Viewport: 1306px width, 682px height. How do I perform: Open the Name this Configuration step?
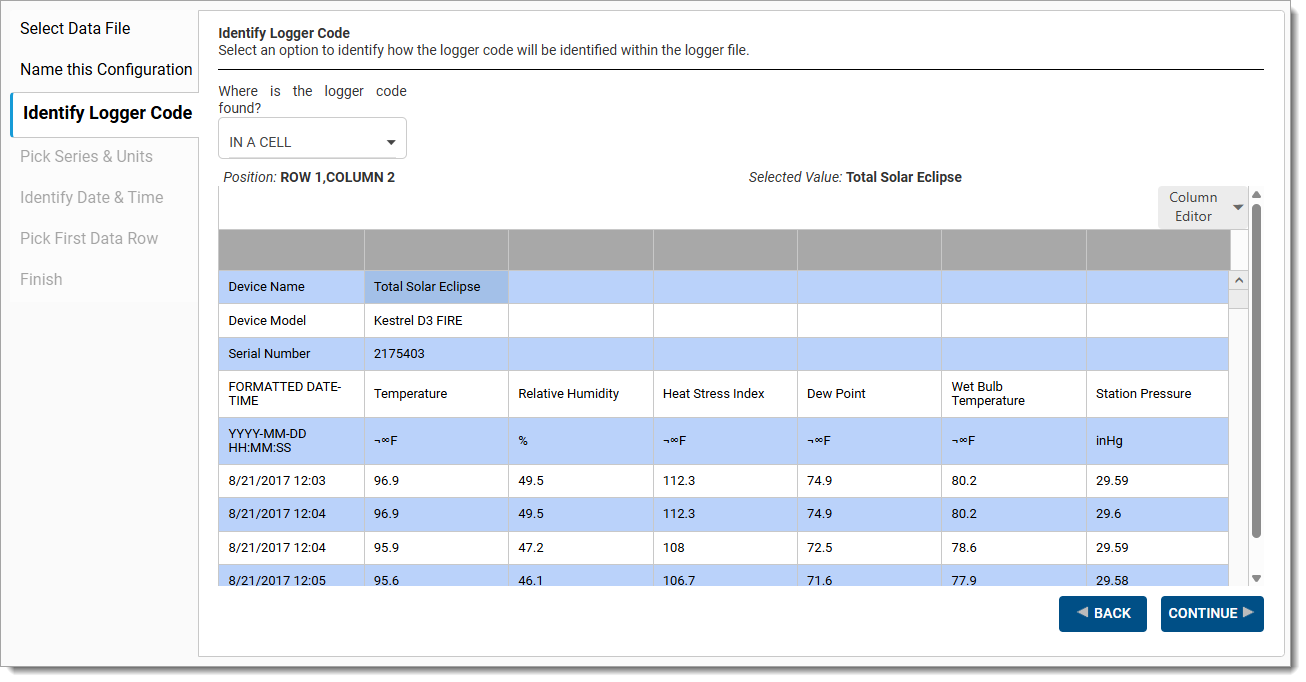[x=105, y=69]
